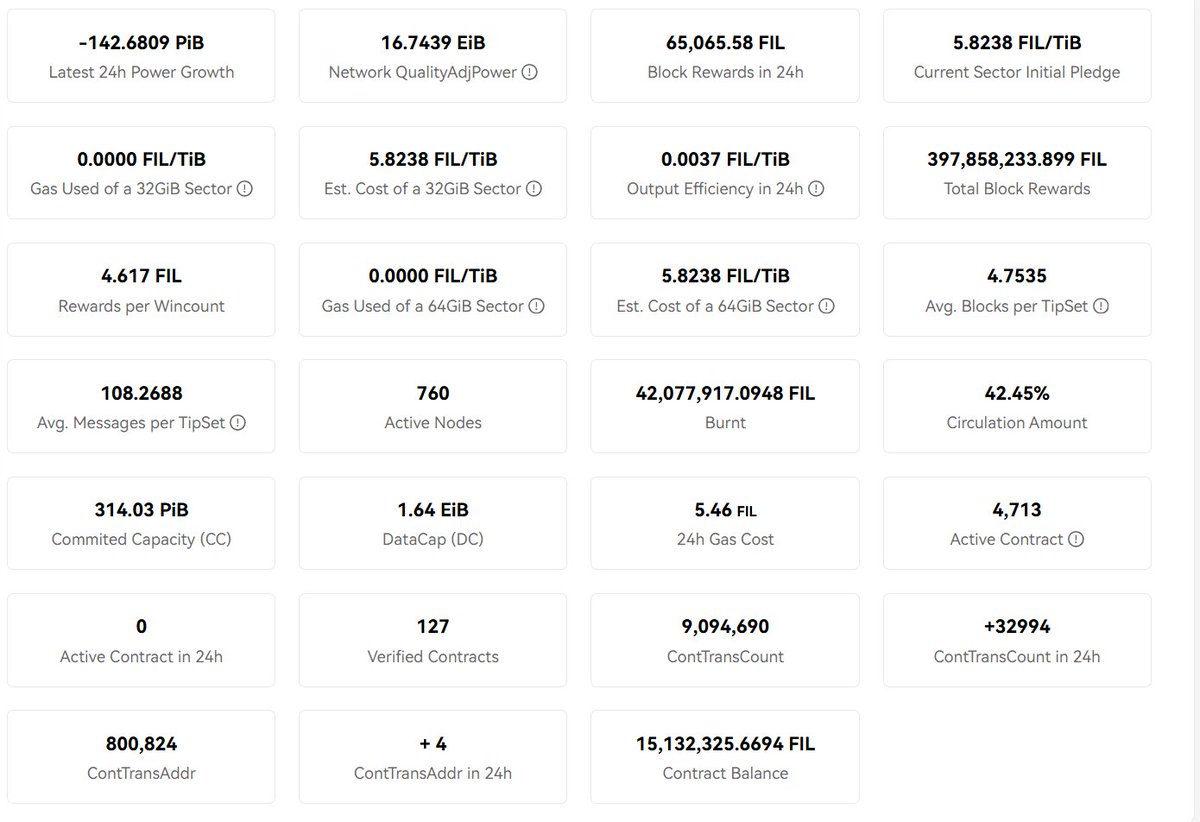
Task: Select the Latest 24h Power Growth card
Action: 141,56
